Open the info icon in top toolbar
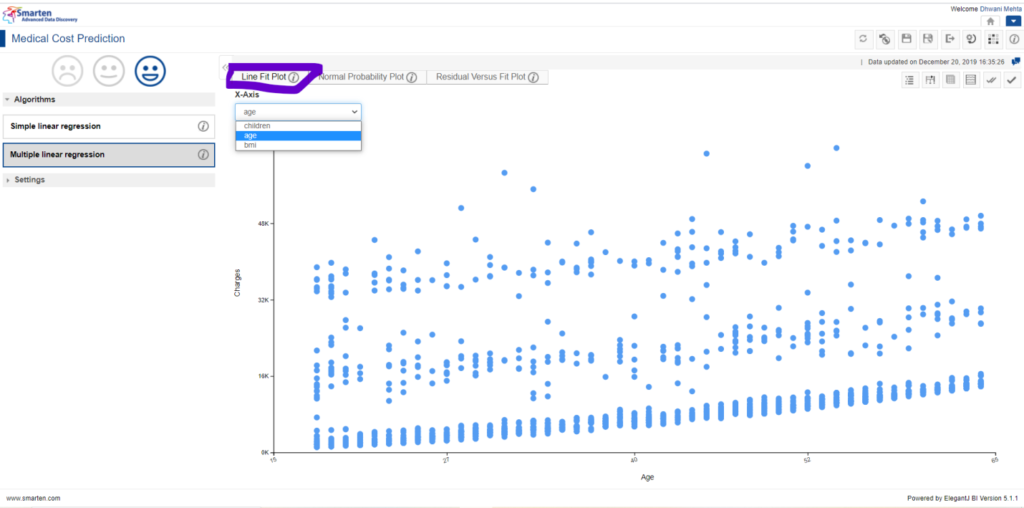1024x508 pixels. 1014,39
